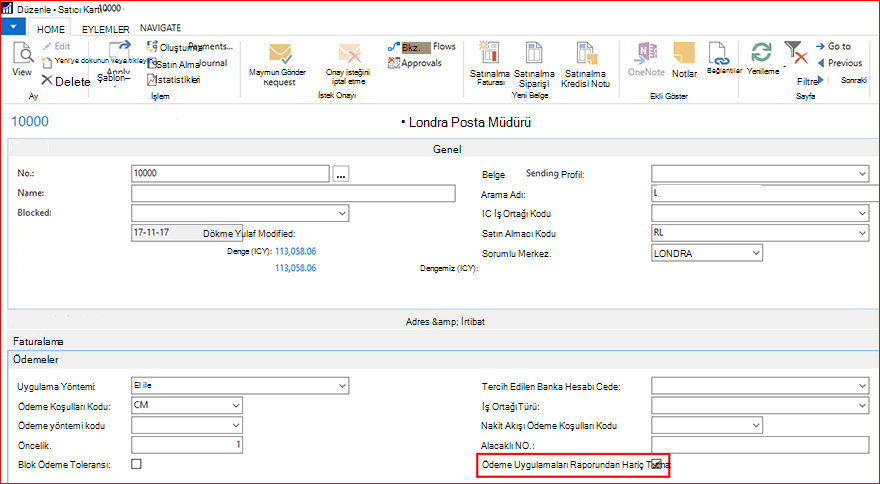Open Dengemiz (ICY) 113,058.06 link
The image size is (880, 484).
tap(295, 268)
